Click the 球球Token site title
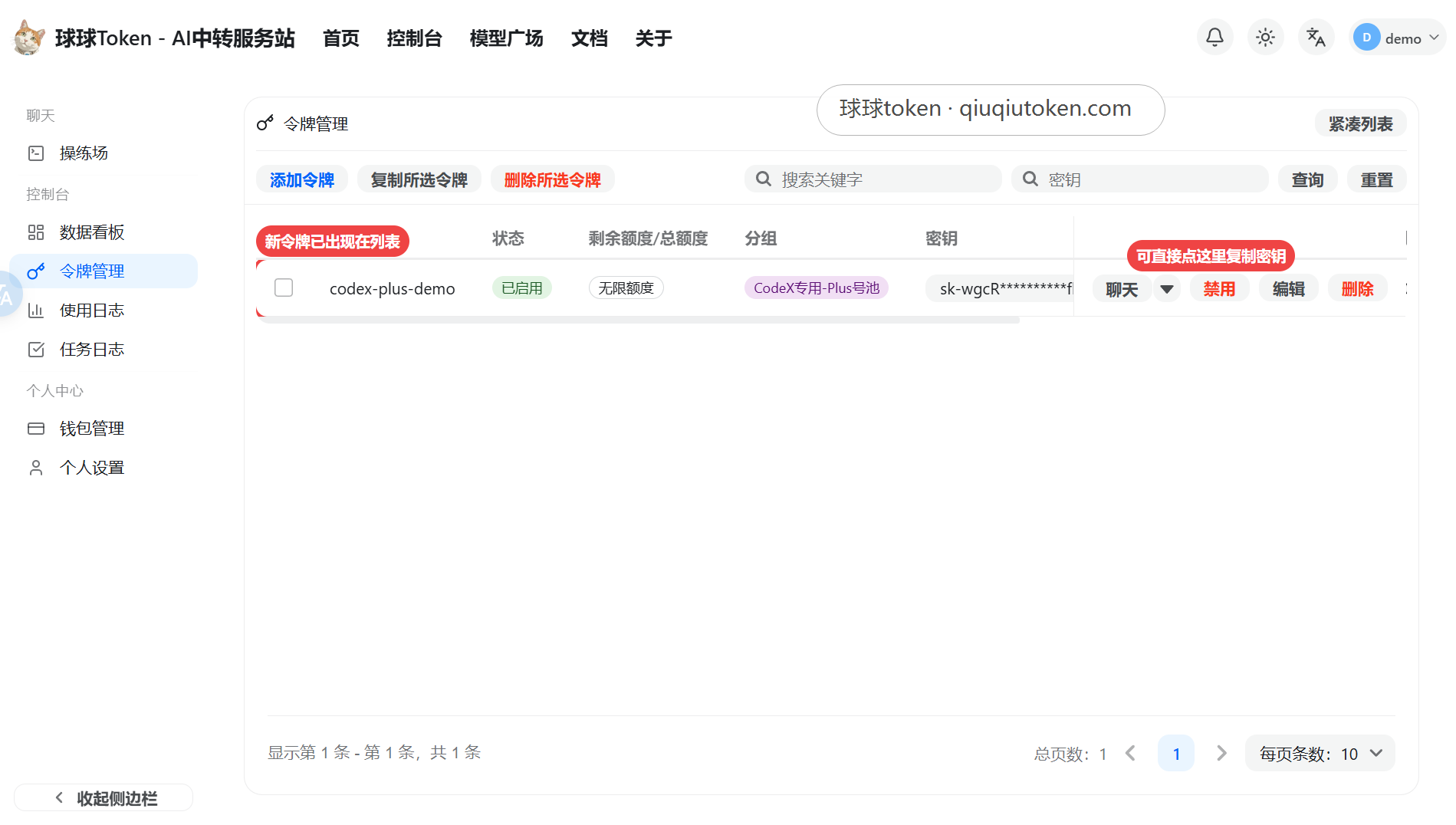The width and height of the screenshot is (1456, 825). coord(175,38)
